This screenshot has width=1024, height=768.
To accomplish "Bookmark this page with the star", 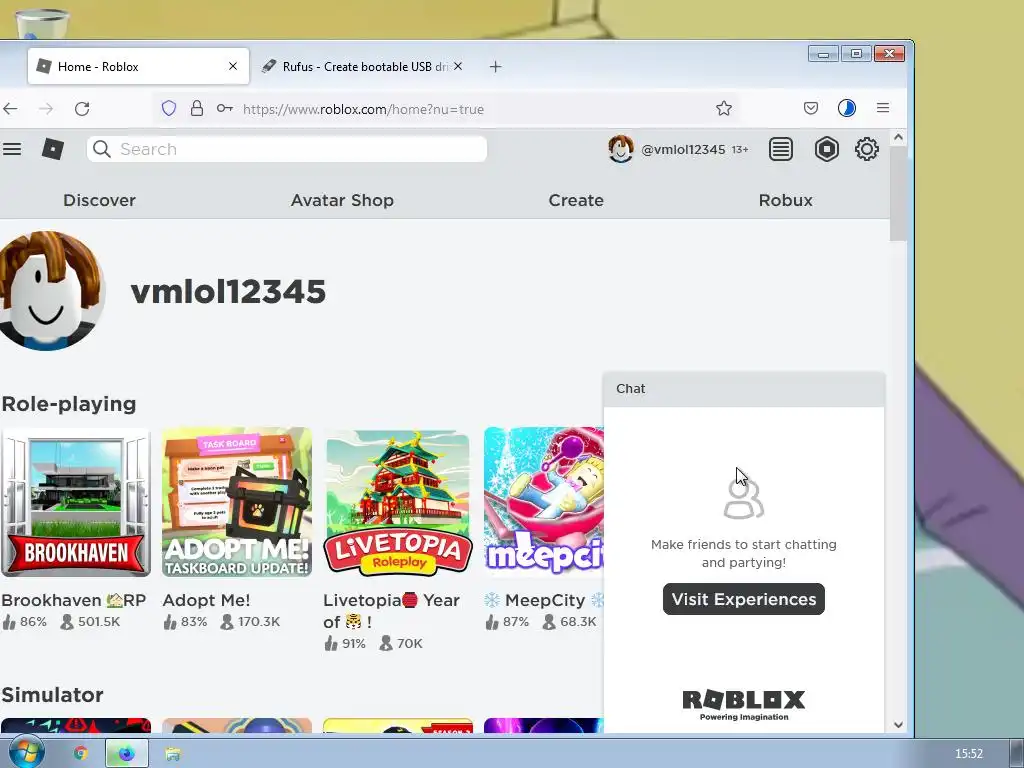I will click(x=724, y=108).
